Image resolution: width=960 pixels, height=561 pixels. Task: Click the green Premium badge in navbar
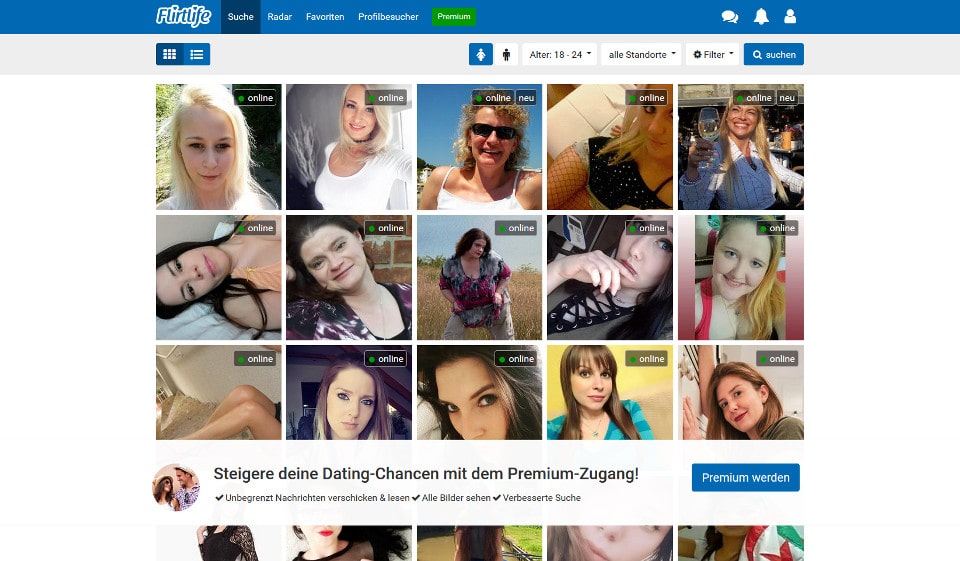(x=453, y=17)
